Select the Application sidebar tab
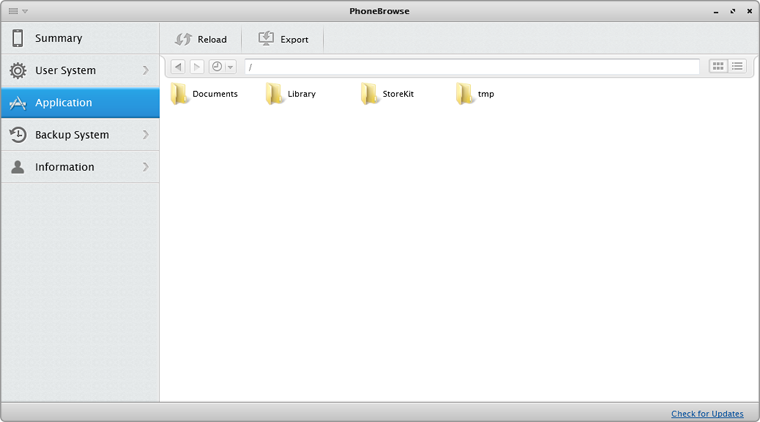Viewport: 760px width, 422px height. coord(79,103)
